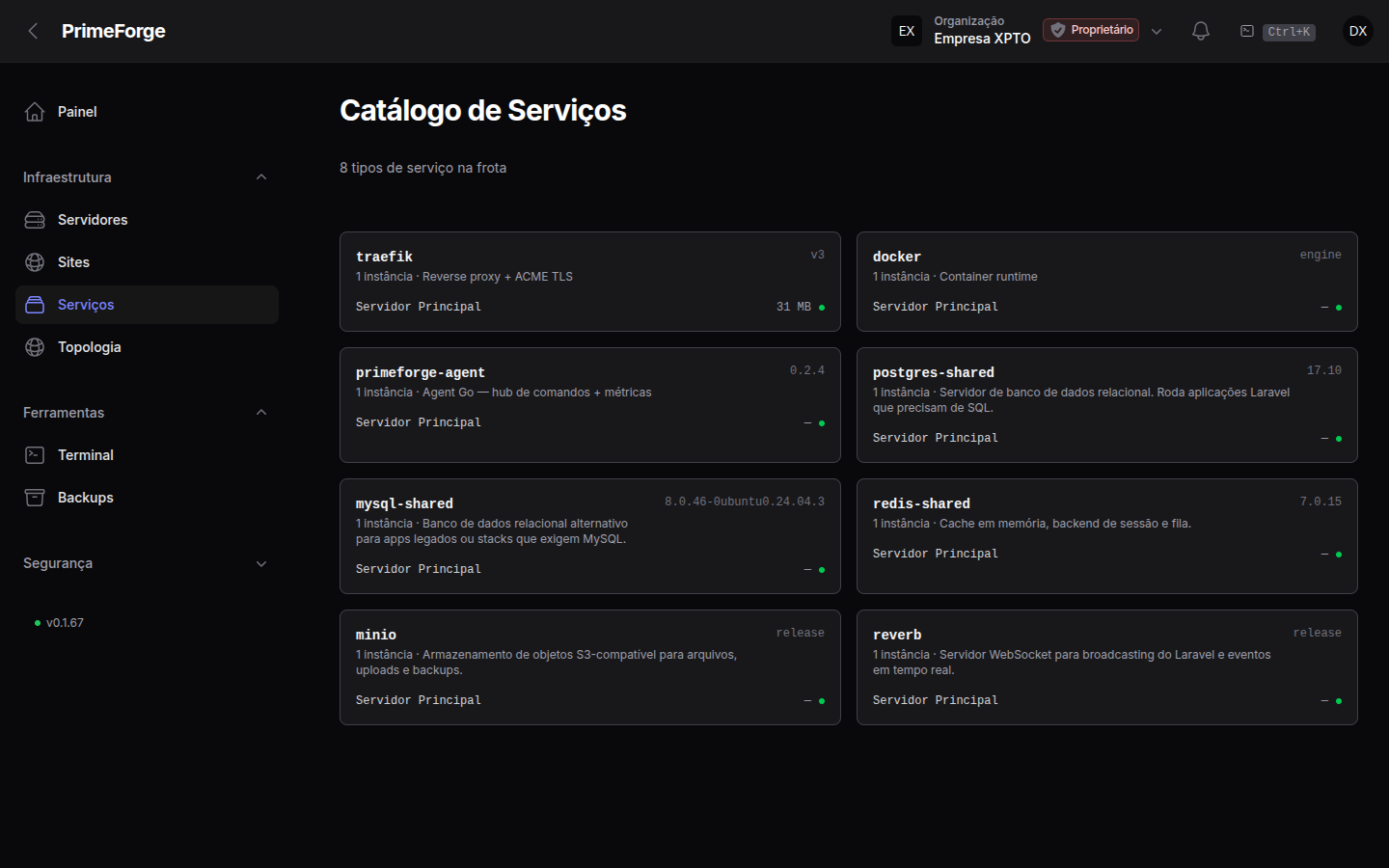Viewport: 1389px width, 868px height.
Task: Click the 'Catálogo de Serviços' heading
Action: click(x=483, y=111)
